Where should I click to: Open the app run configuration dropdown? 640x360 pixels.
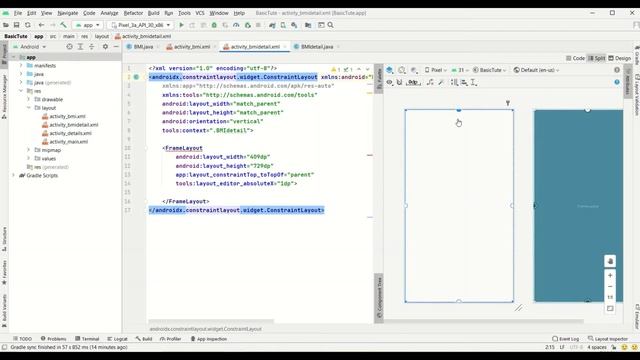(x=87, y=25)
